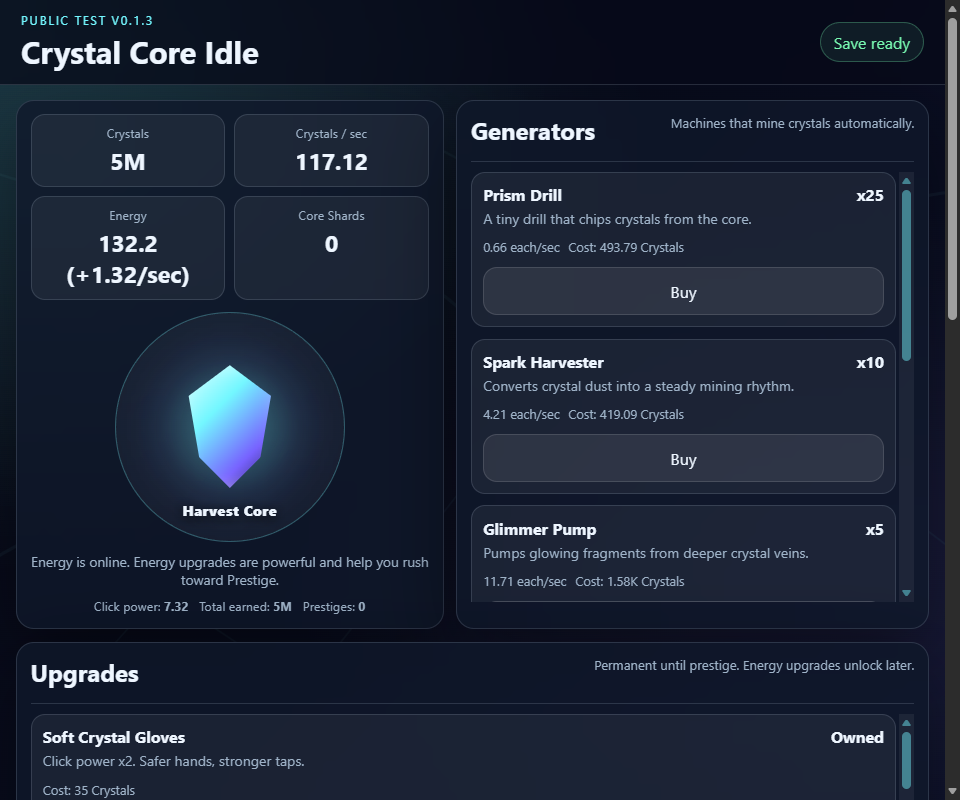960x800 pixels.
Task: Click the Prism Drill title
Action: click(x=522, y=195)
